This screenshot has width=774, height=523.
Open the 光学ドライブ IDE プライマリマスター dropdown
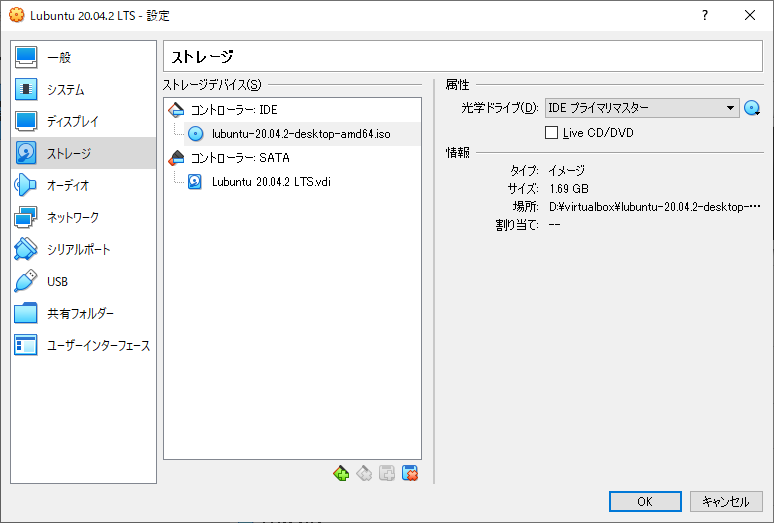642,108
